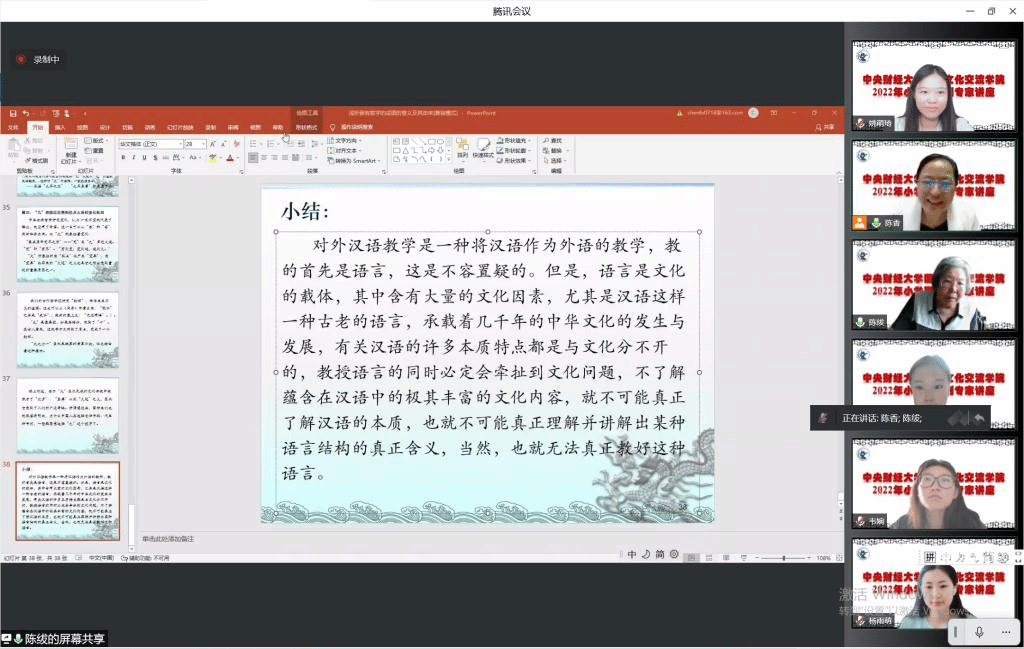The width and height of the screenshot is (1024, 649).
Task: Click the Undo icon in quick access toolbar
Action: coord(25,113)
